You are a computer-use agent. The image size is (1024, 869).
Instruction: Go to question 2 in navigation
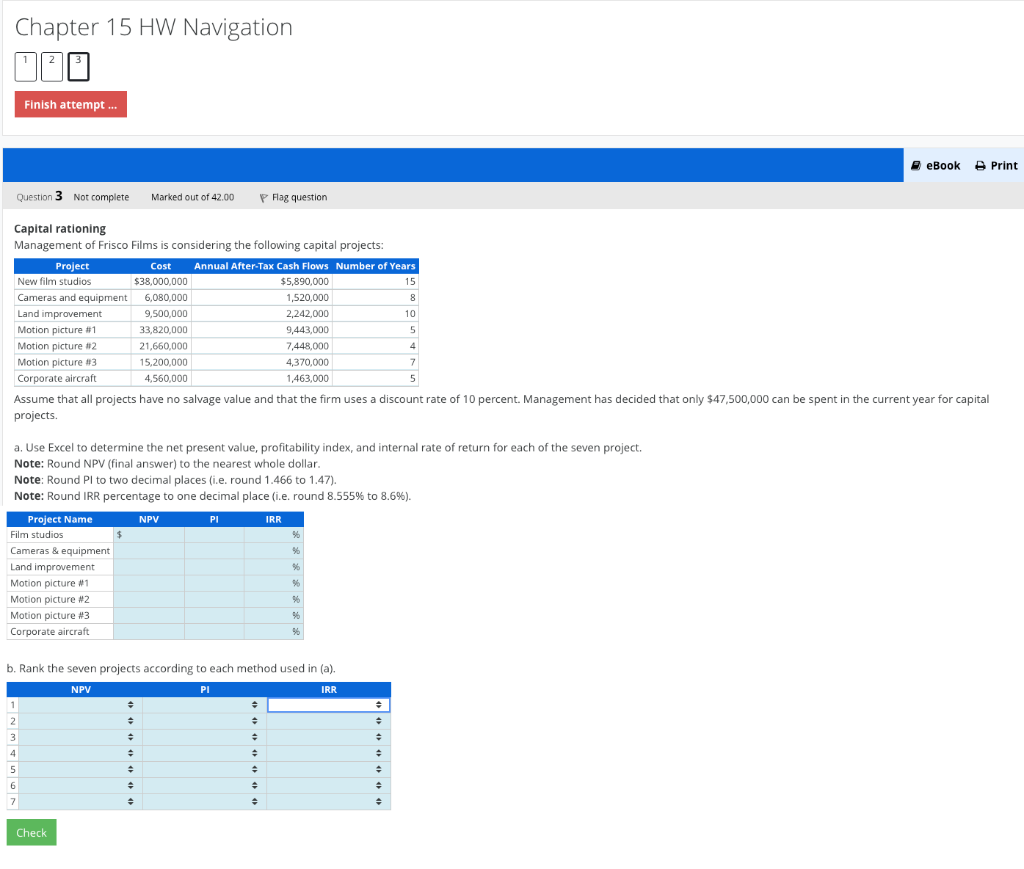pos(52,67)
